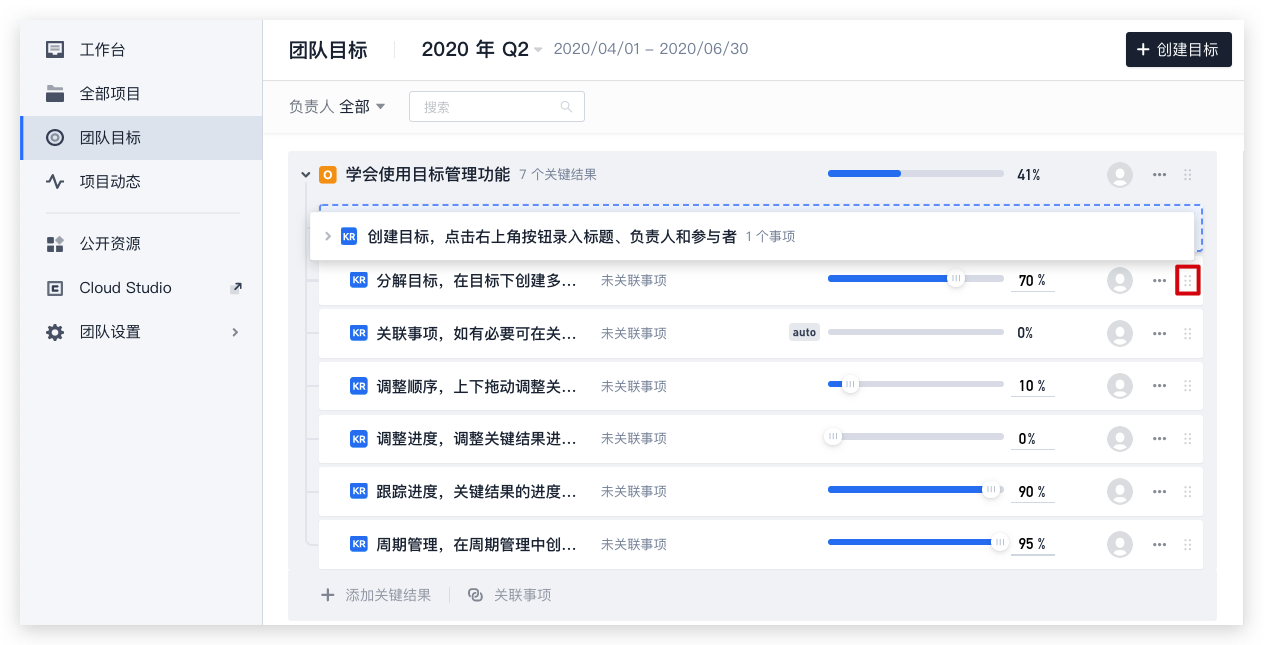Click 添加关键结果 link
Image resolution: width=1264 pixels, height=645 pixels.
pyautogui.click(x=376, y=595)
